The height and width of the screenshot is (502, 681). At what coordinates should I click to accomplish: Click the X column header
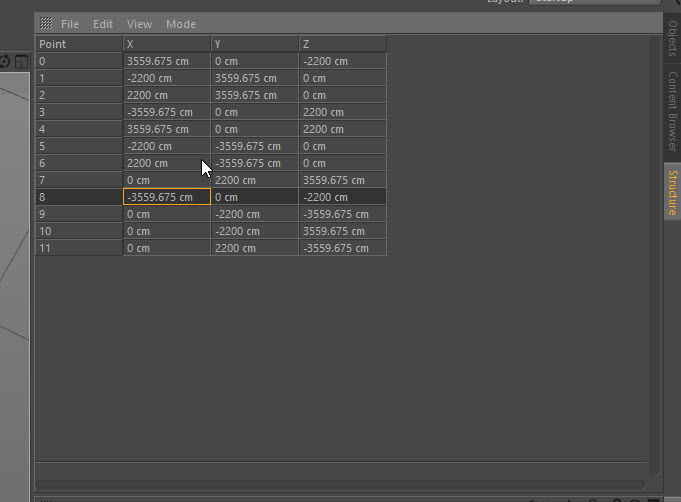tap(167, 44)
